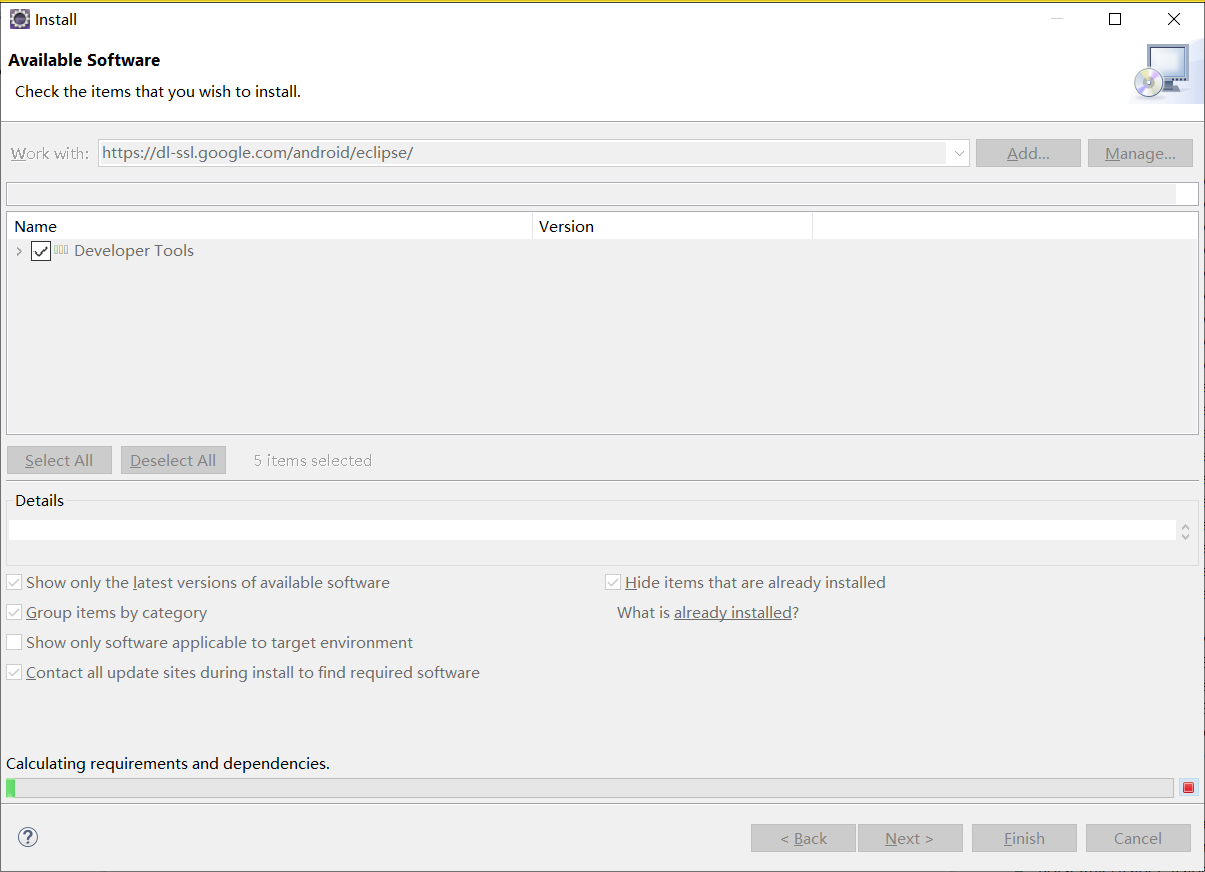Open the help question mark icon

tap(28, 837)
